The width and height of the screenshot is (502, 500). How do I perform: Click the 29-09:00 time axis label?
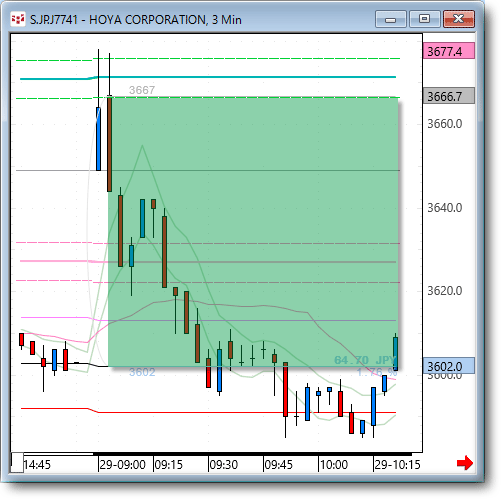coord(122,464)
